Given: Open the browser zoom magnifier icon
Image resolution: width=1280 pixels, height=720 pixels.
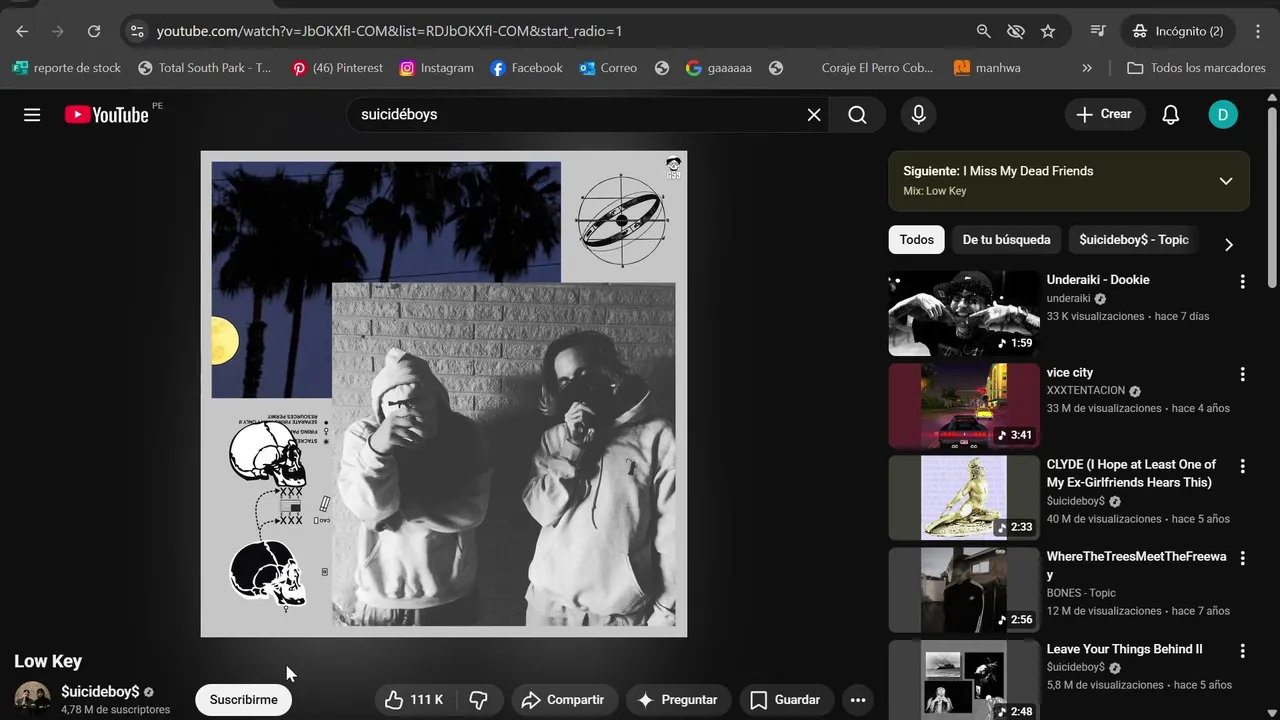Looking at the screenshot, I should 984,31.
